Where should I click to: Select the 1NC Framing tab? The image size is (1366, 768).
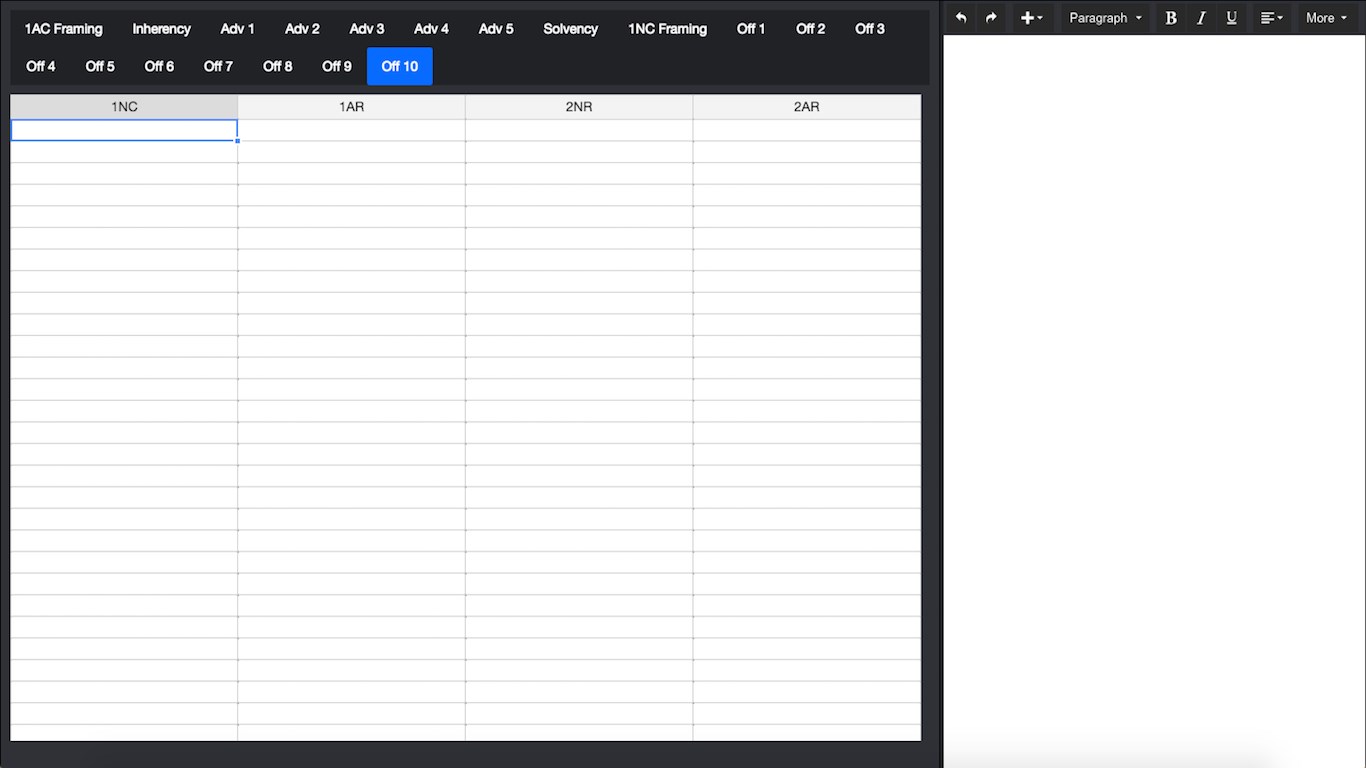point(667,29)
